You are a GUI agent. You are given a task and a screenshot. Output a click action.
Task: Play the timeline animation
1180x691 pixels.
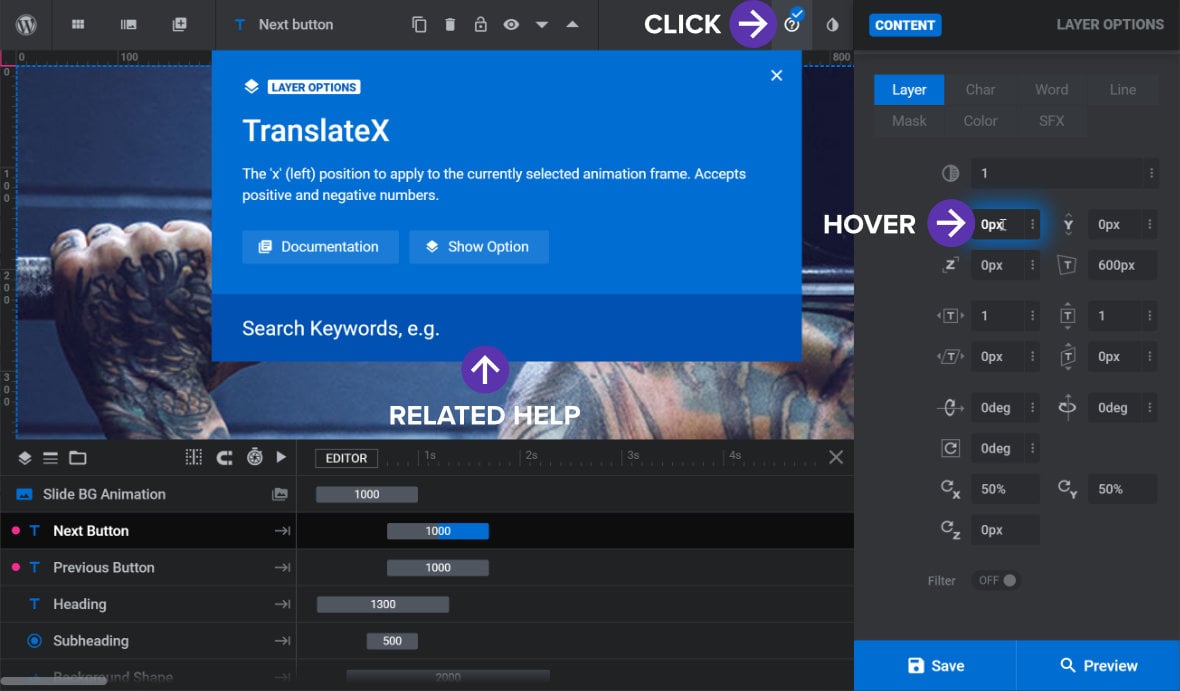click(281, 457)
